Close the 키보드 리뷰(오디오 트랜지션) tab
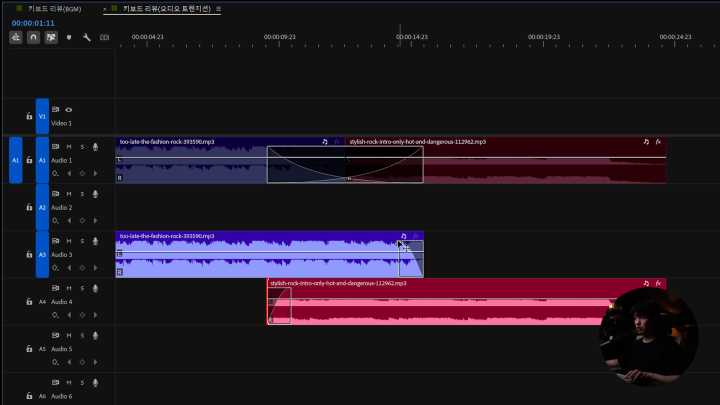720x405 pixels. [x=105, y=8]
